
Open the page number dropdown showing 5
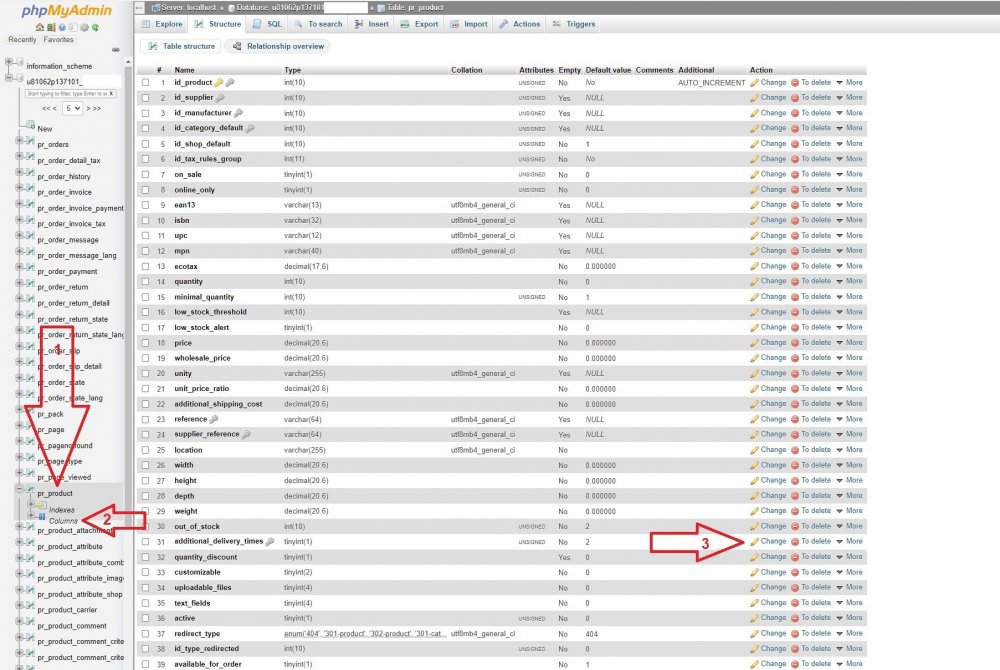click(73, 108)
